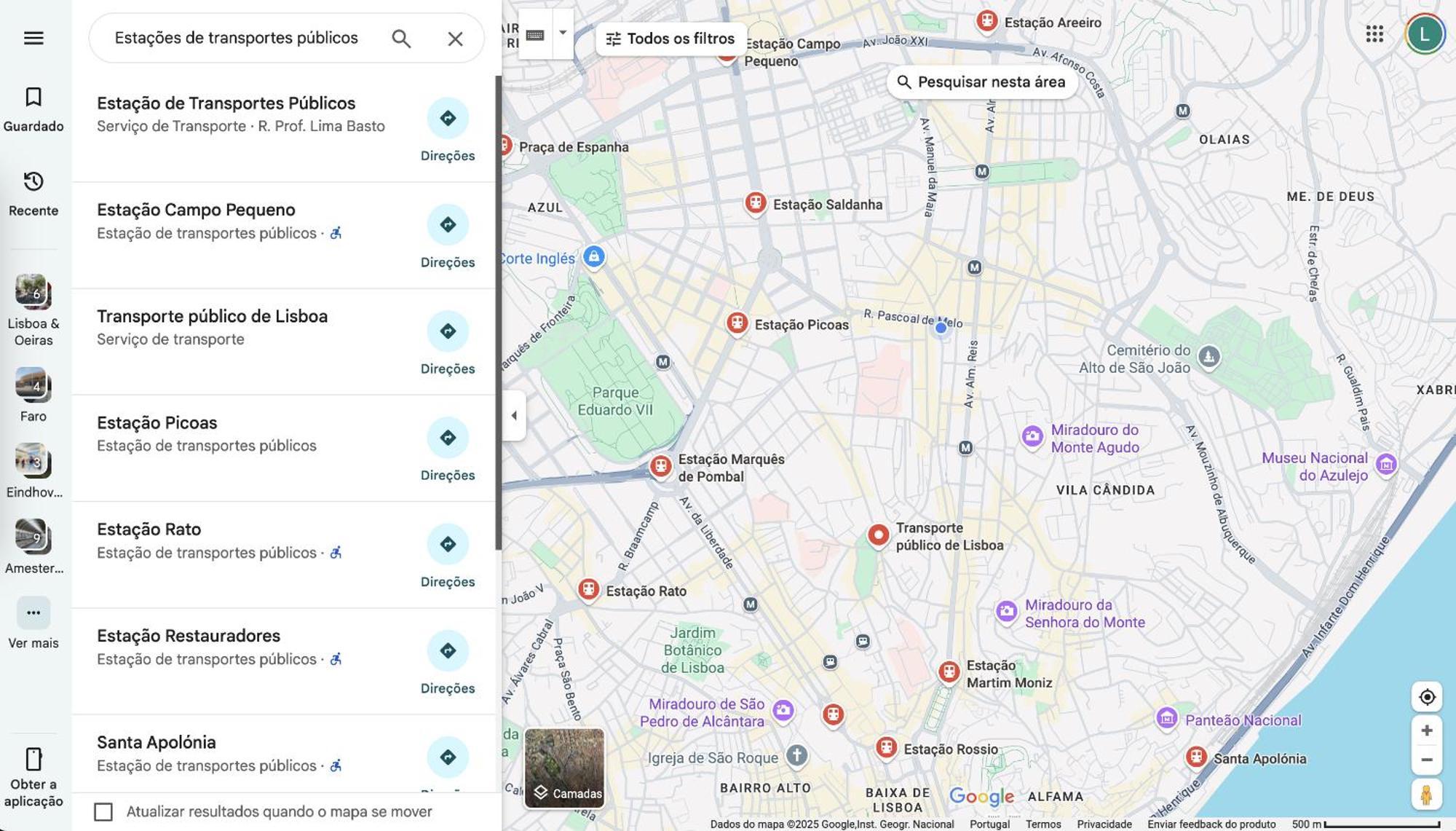Click the Google apps grid icon
This screenshot has width=1456, height=831.
[1374, 34]
